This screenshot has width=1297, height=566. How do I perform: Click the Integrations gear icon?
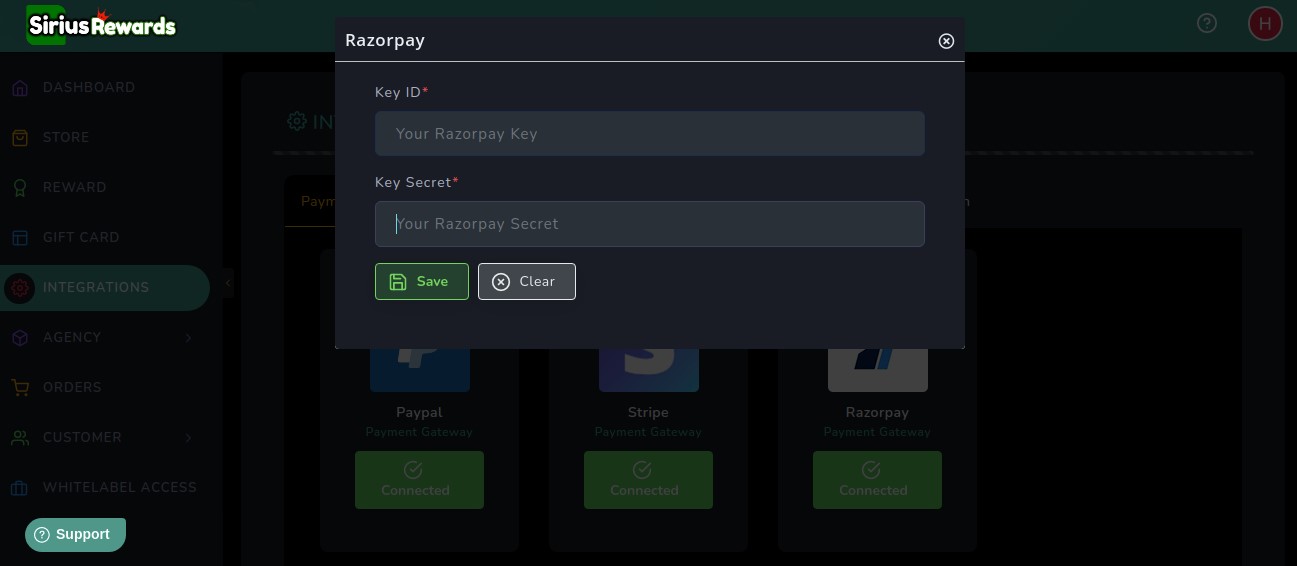[x=20, y=288]
